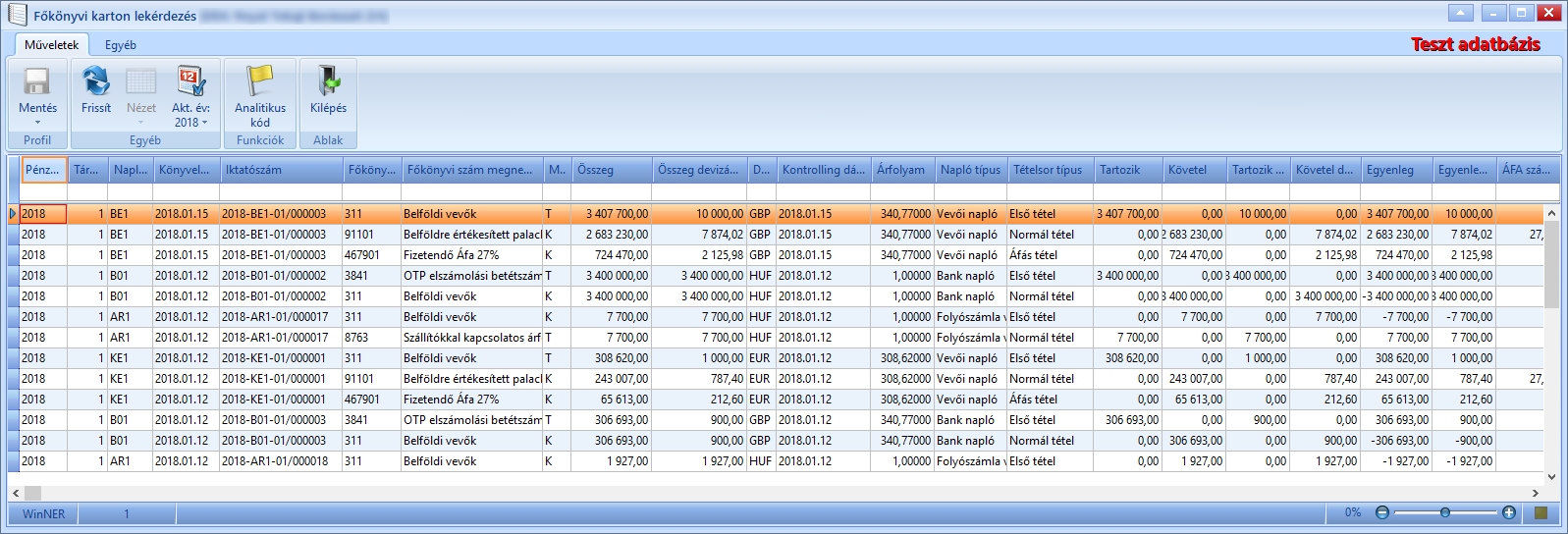1568x534 pixels.
Task: Click zoom out minus icon in status bar
Action: (1382, 512)
